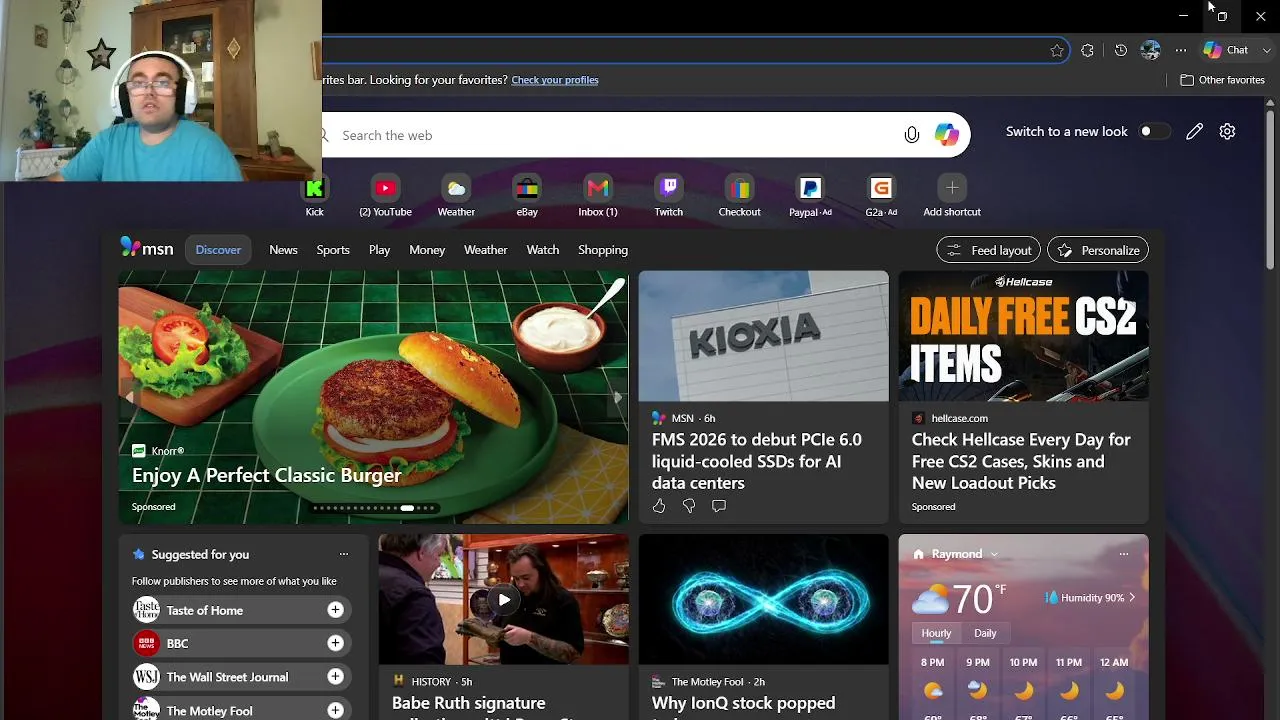Click the carousel slide indicator dots
This screenshot has width=1280, height=720.
click(x=374, y=508)
